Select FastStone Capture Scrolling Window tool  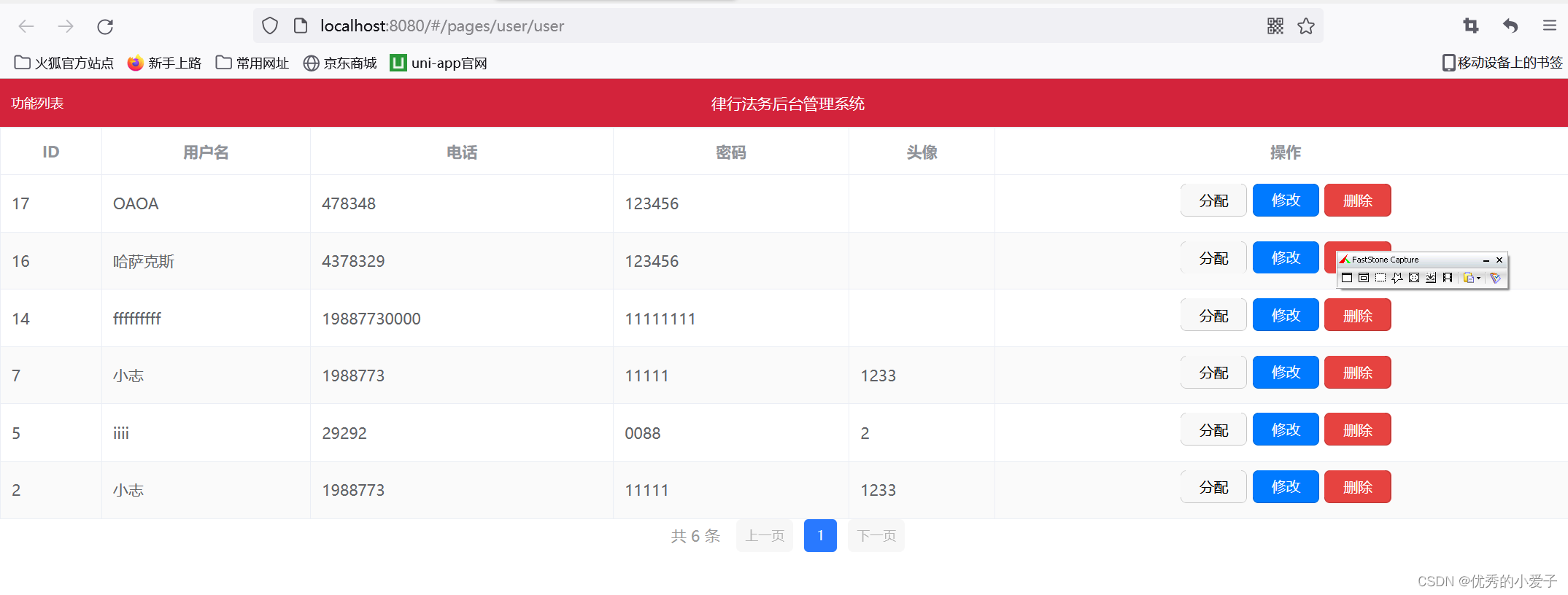[1431, 278]
